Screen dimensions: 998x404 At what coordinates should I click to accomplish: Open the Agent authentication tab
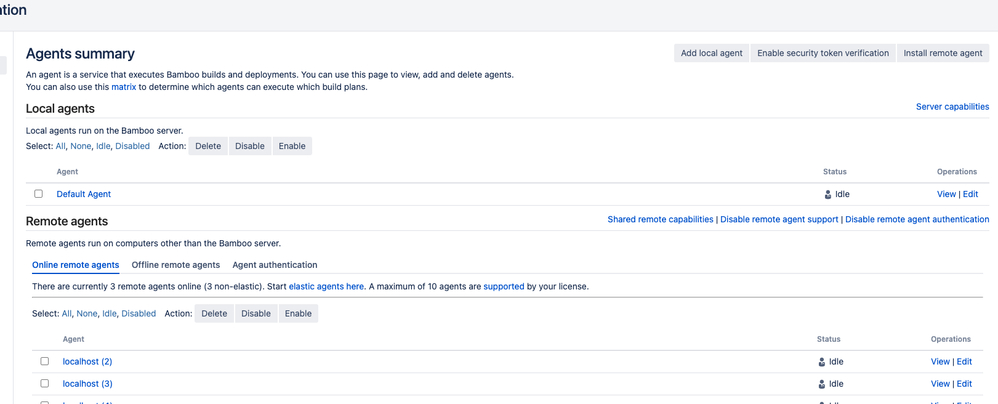coord(275,265)
